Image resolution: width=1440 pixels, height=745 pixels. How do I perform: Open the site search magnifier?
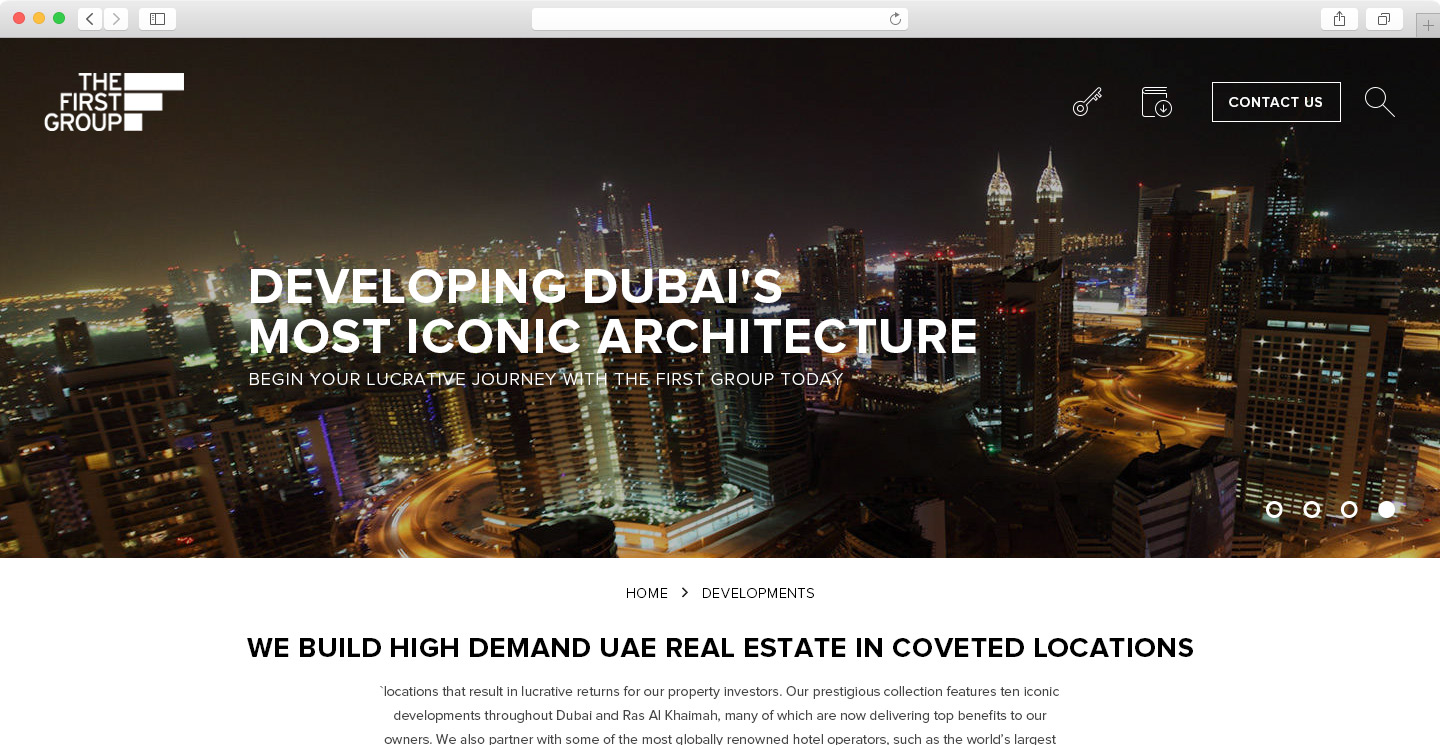tap(1379, 102)
